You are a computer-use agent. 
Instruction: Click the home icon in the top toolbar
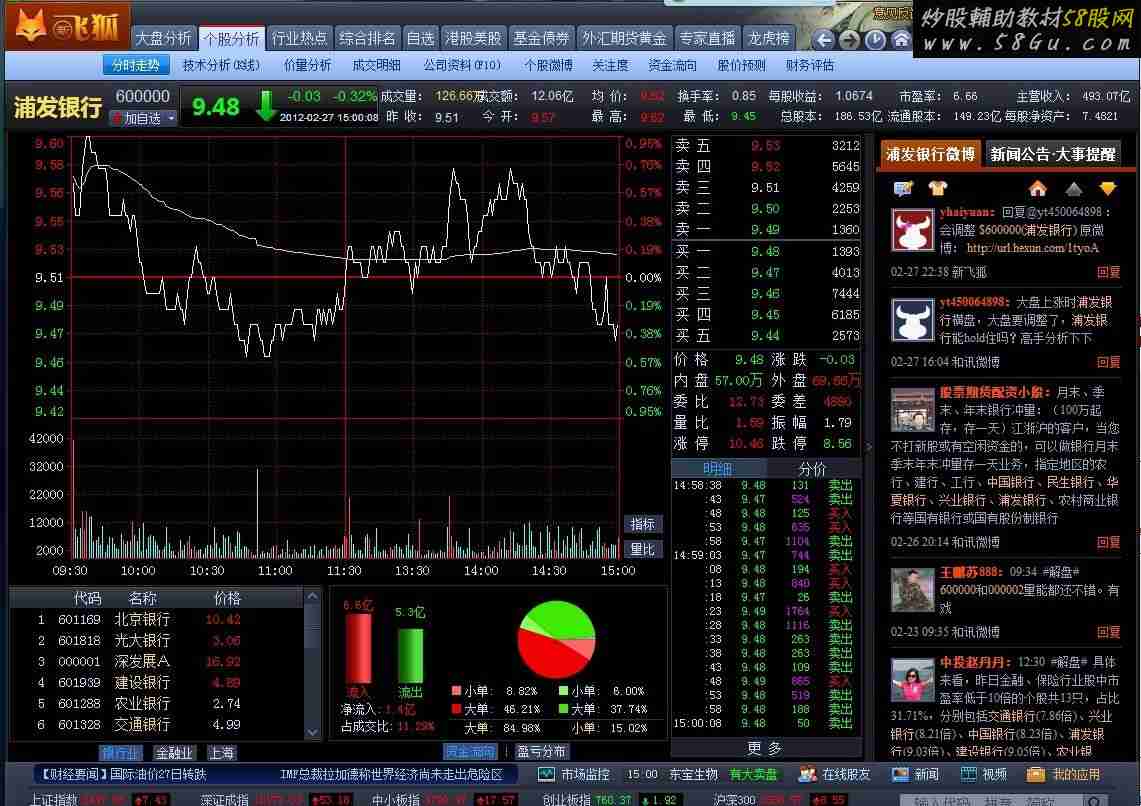pyautogui.click(x=901, y=39)
